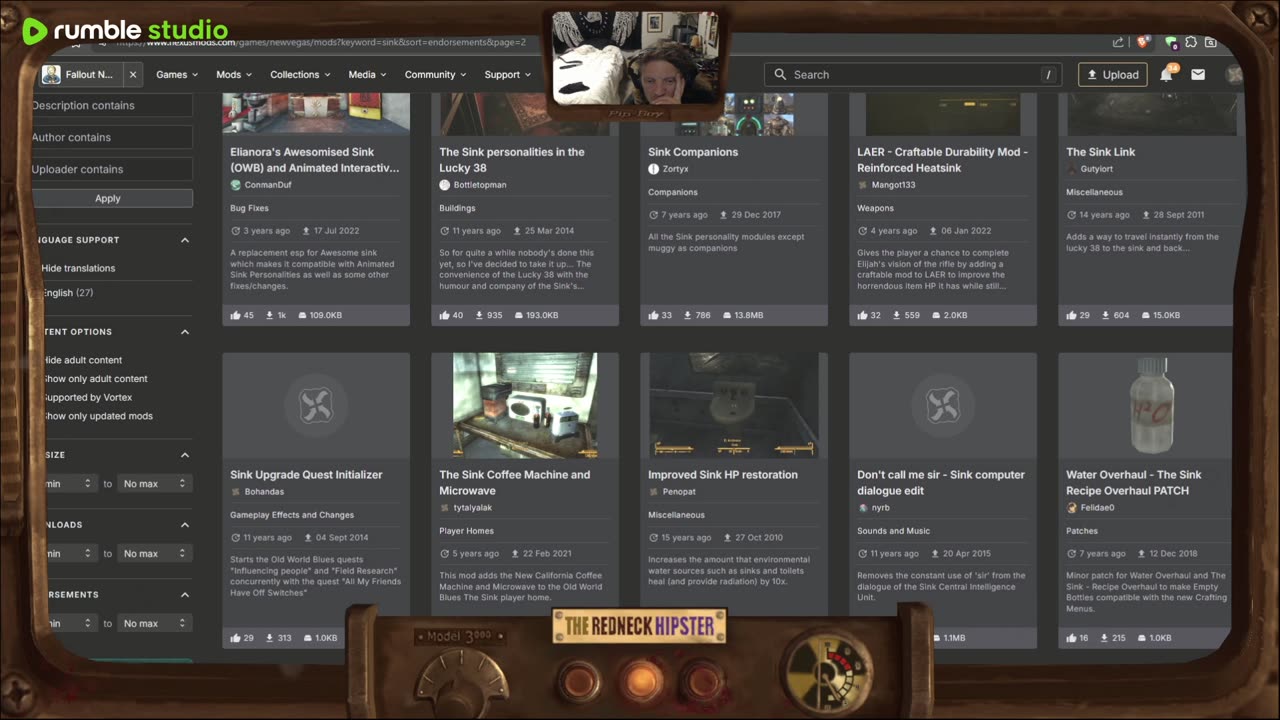Image resolution: width=1280 pixels, height=720 pixels.
Task: Collapse the Downloads filter section
Action: click(x=185, y=525)
